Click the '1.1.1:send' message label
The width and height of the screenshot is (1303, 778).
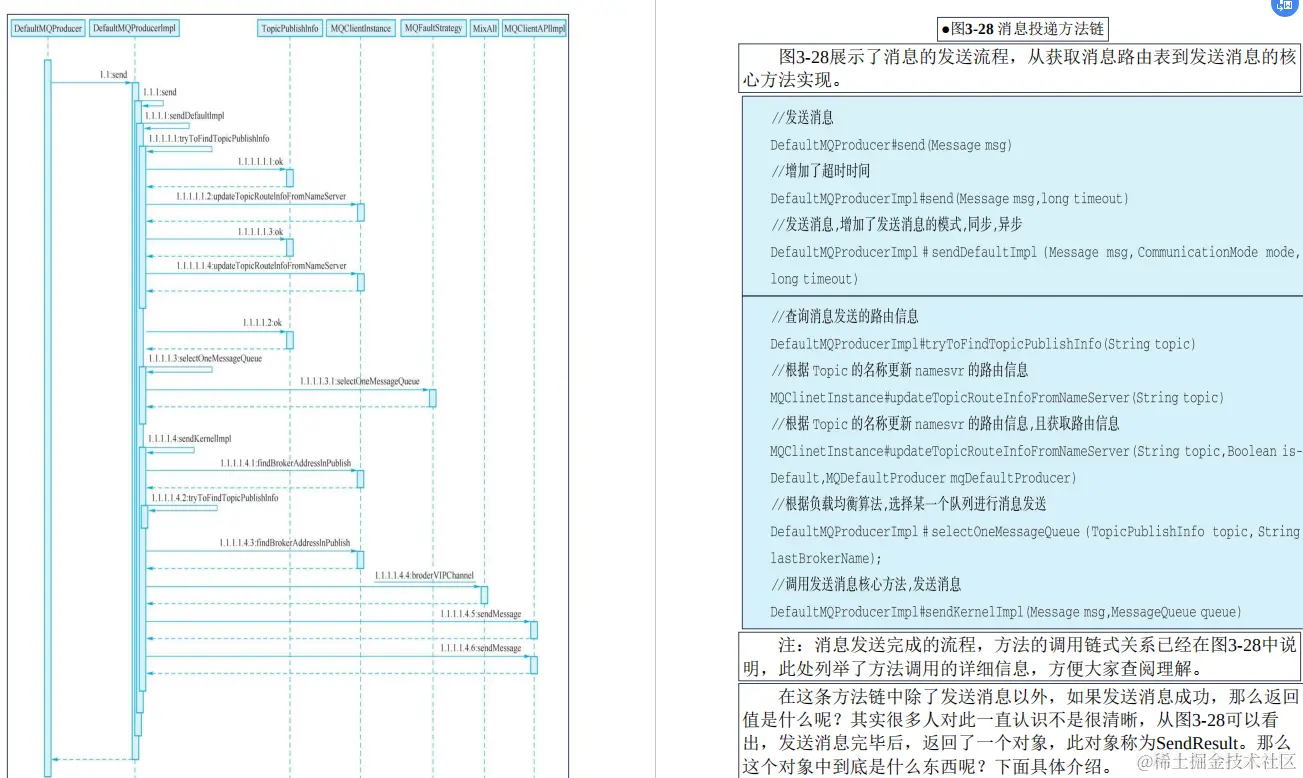point(160,92)
